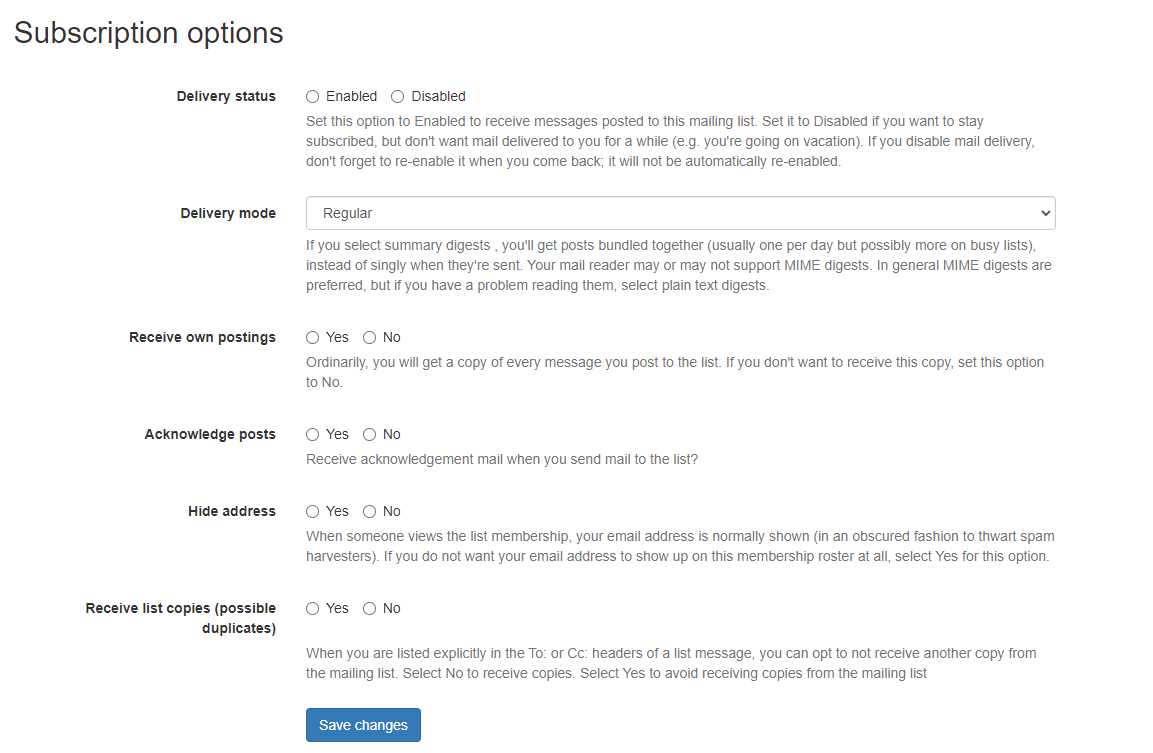Set Acknowledge posts to Yes

313,435
